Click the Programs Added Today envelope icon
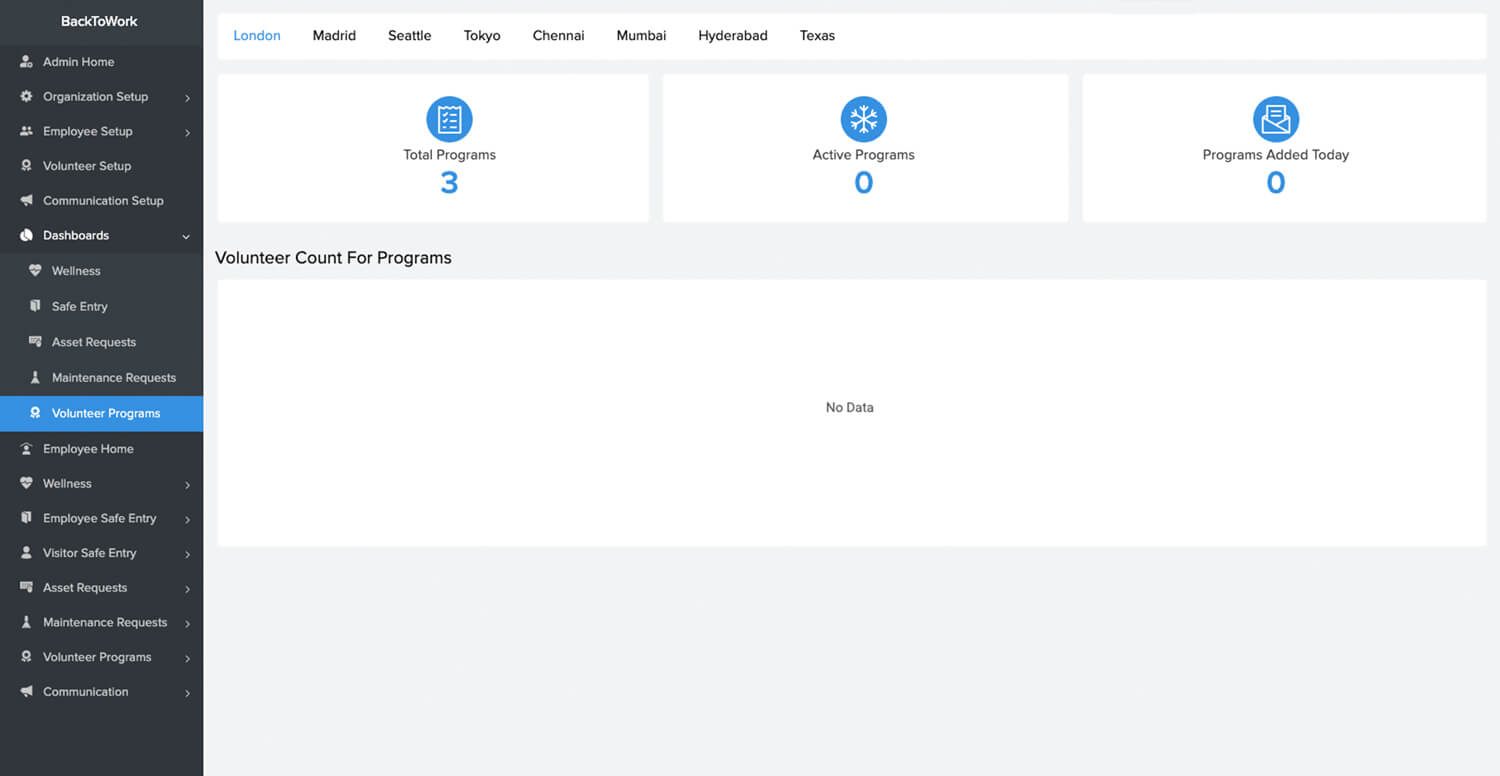Viewport: 1500px width, 776px height. (1275, 120)
